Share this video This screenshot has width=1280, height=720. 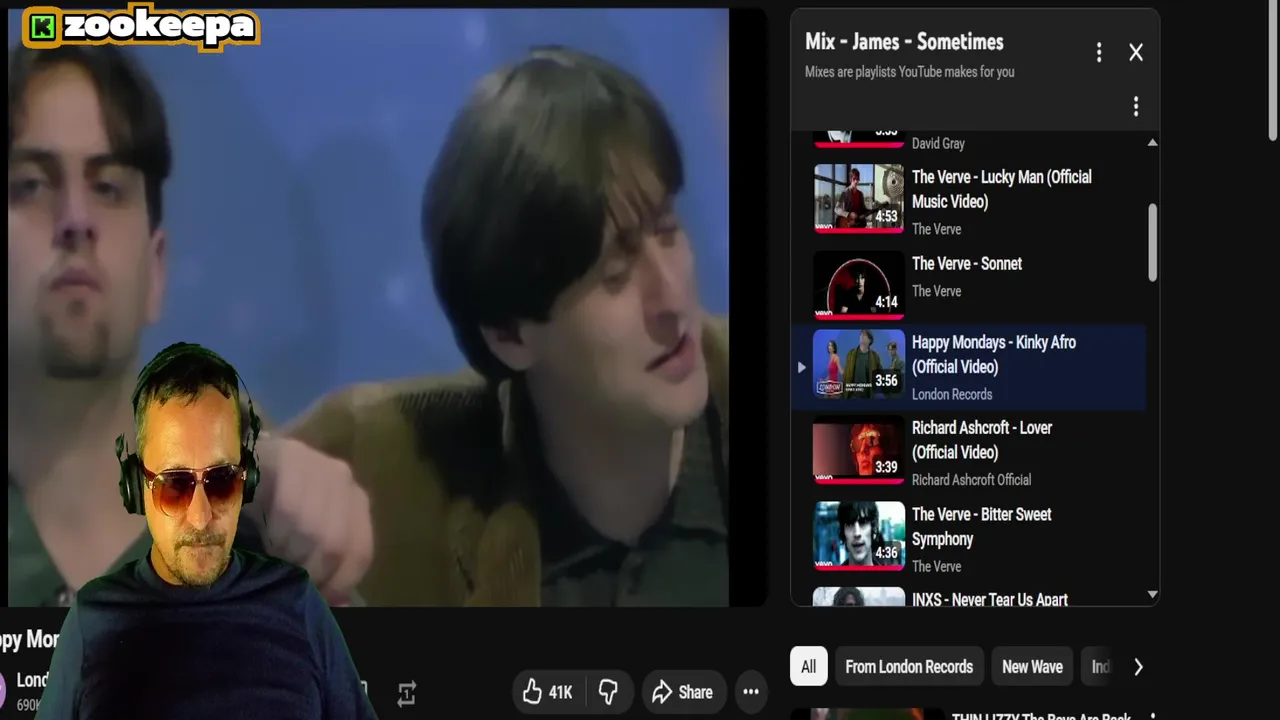coord(683,692)
